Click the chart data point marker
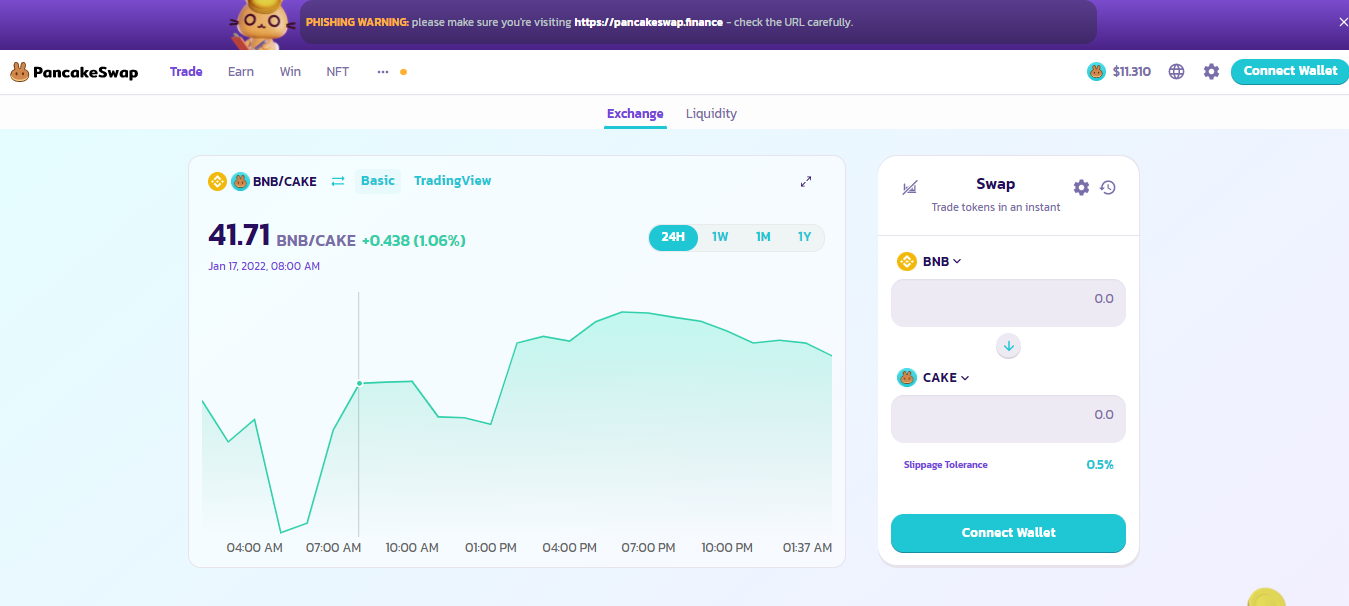This screenshot has width=1349, height=606. pyautogui.click(x=359, y=383)
